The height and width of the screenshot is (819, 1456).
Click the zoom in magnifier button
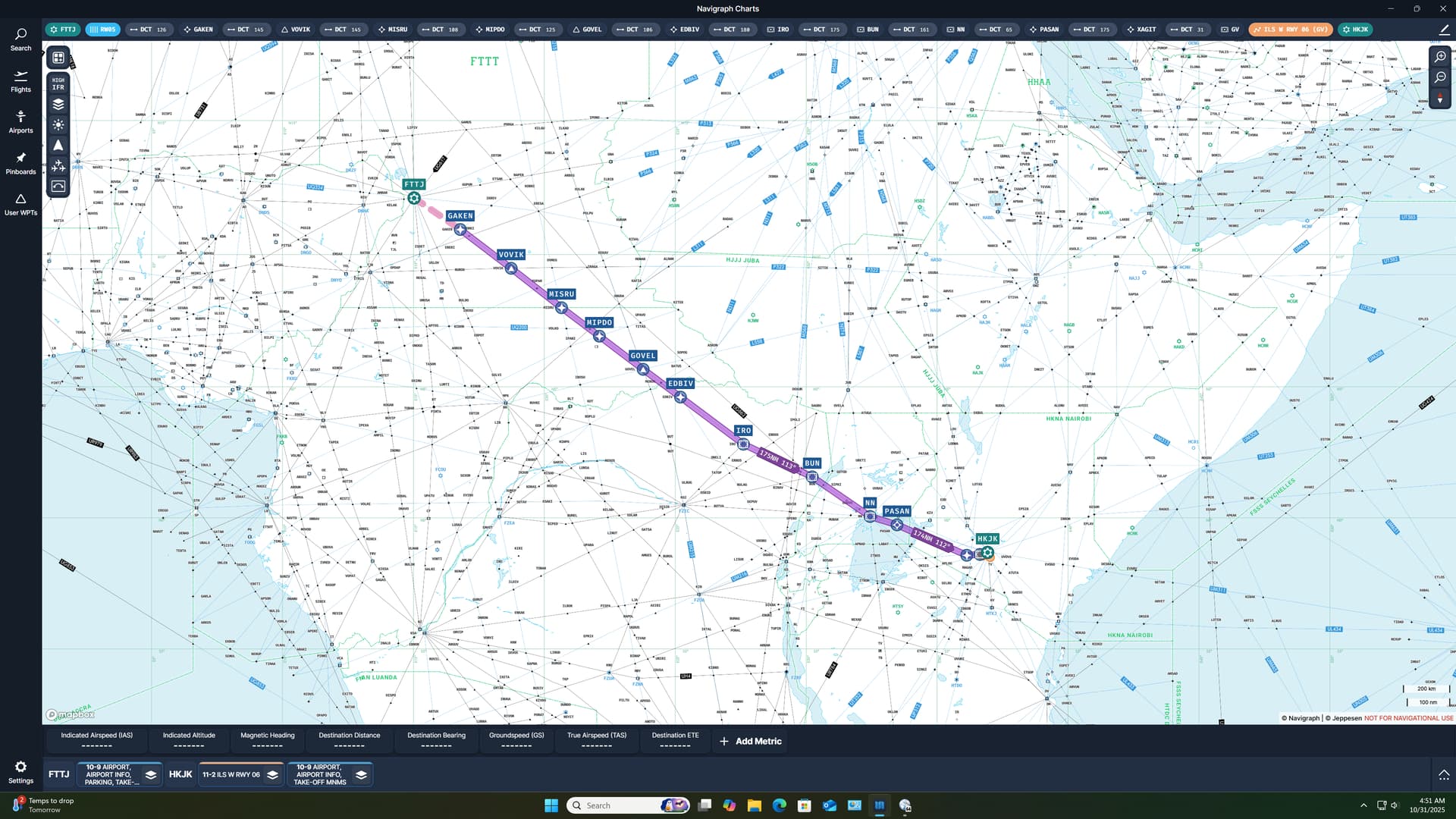click(x=1439, y=57)
